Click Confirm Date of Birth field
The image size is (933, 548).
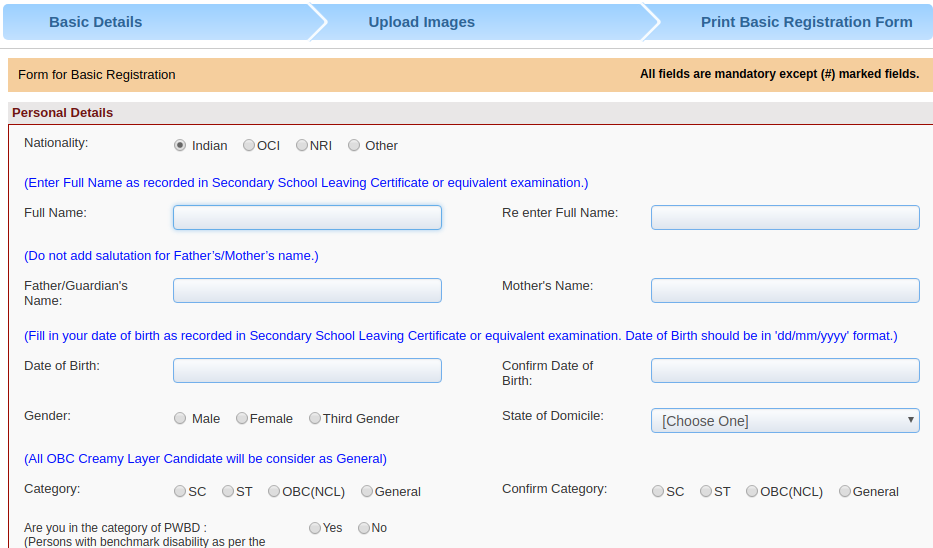pos(785,371)
